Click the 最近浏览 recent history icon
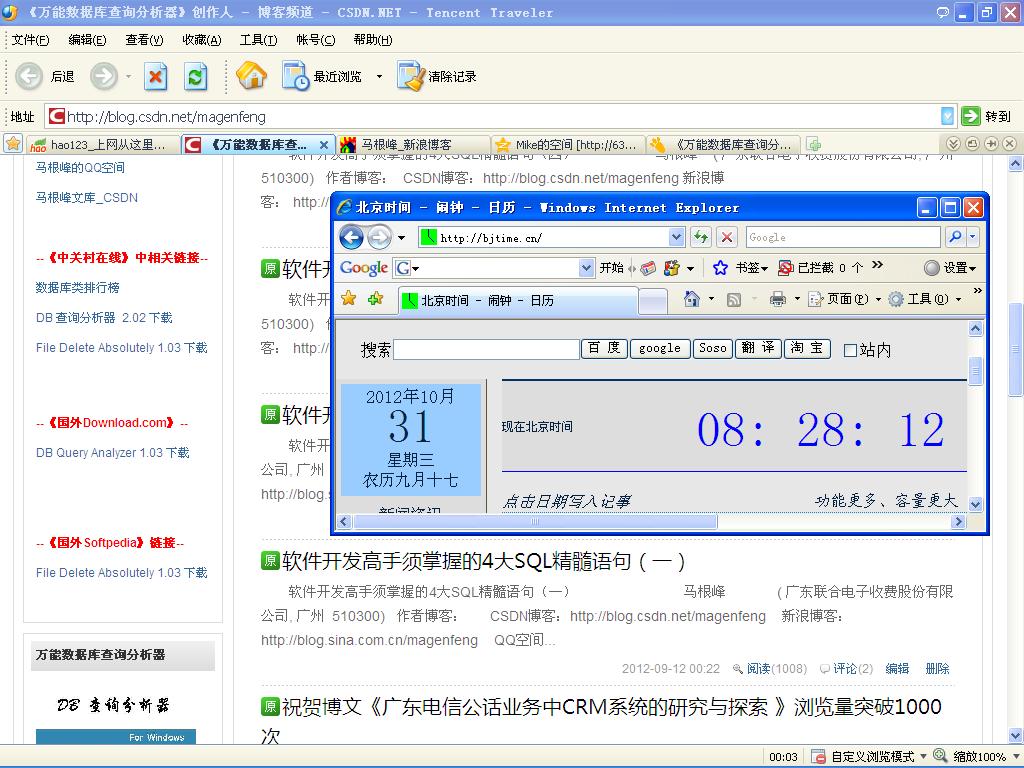This screenshot has height=768, width=1024. click(x=296, y=76)
